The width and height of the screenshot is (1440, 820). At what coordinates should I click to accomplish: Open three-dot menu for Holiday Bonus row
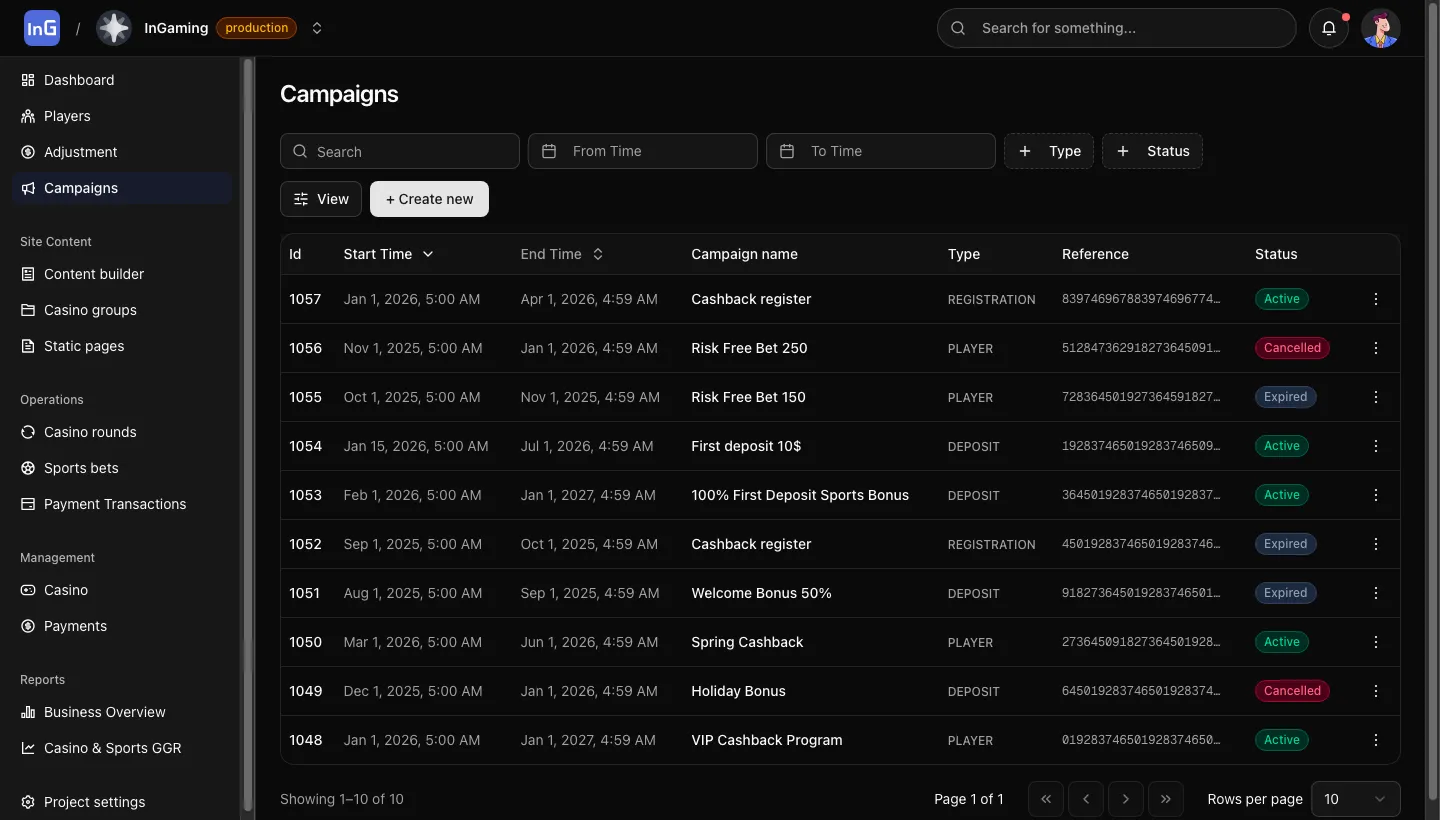1376,691
